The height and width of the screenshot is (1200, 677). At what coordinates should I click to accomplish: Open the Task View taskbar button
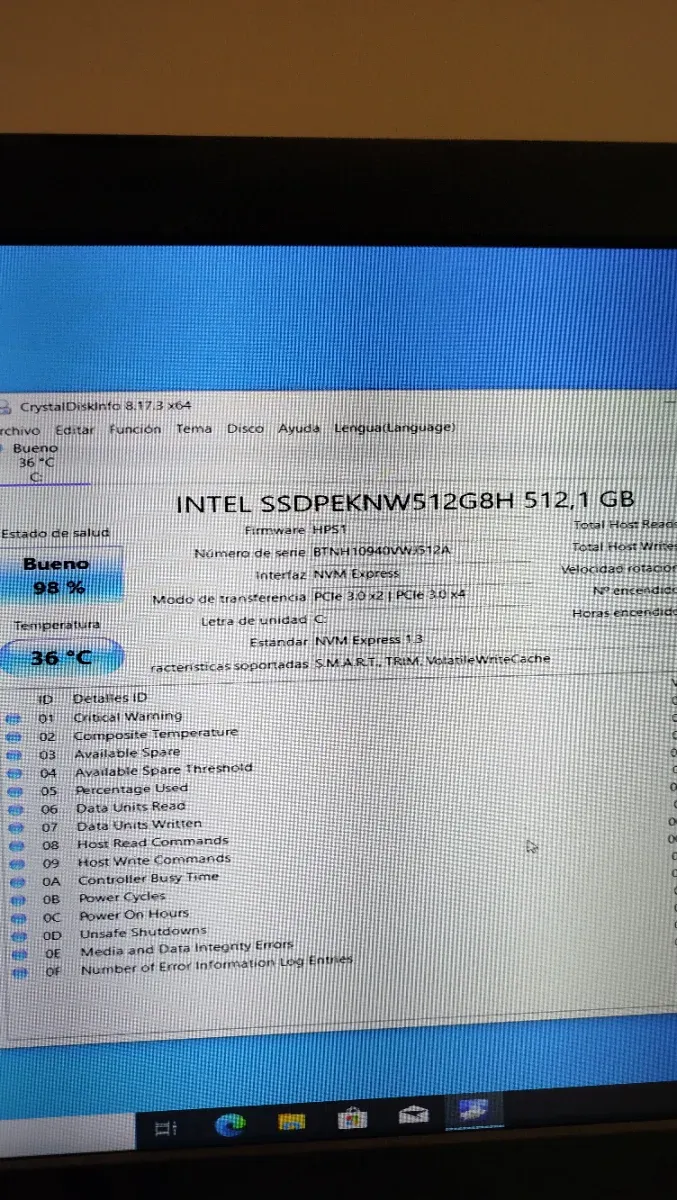pyautogui.click(x=166, y=1127)
